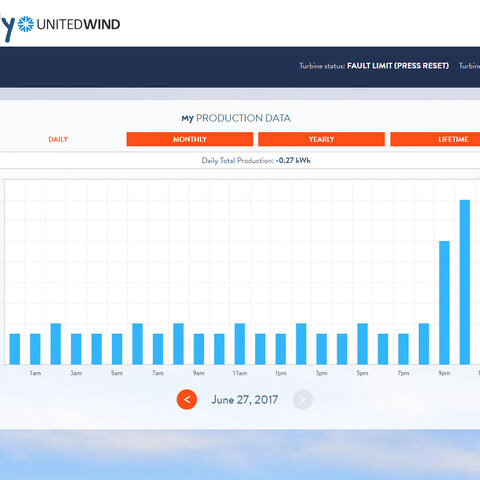Click the 7am production bar
The width and height of the screenshot is (480, 480).
158,349
